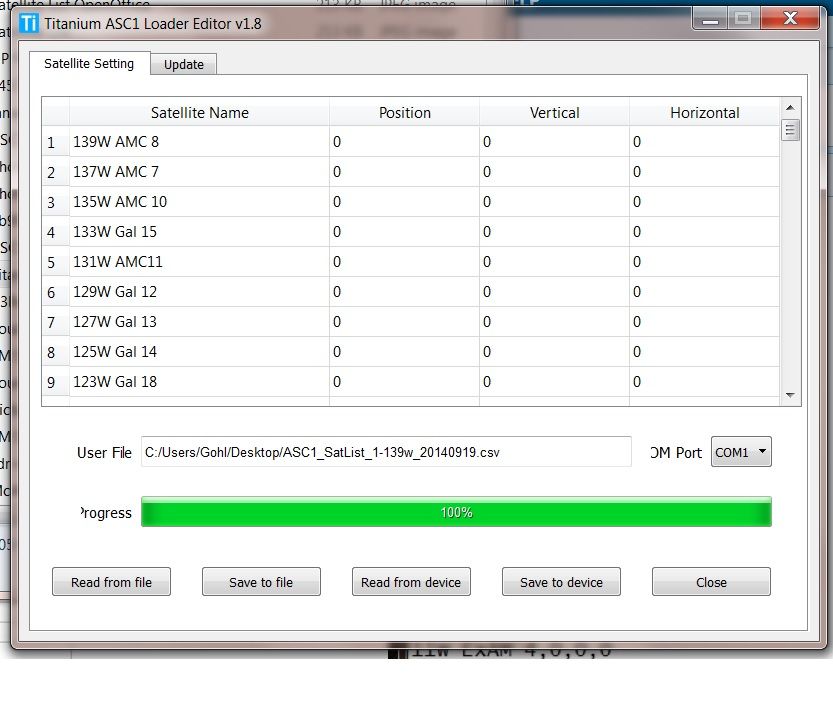The image size is (833, 720).
Task: Click Horizontal value for 135W AMC 10
Action: (704, 202)
